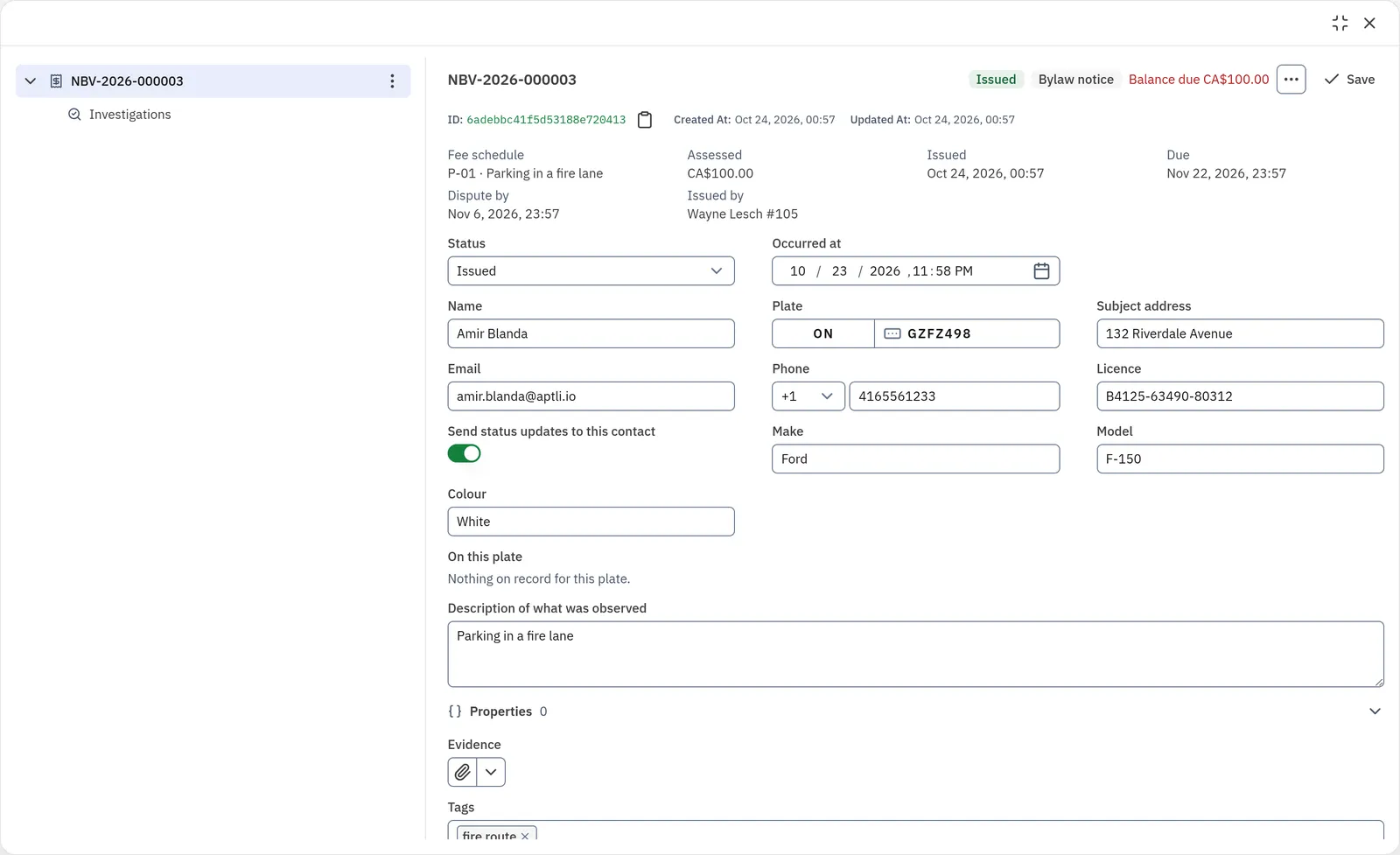The height and width of the screenshot is (855, 1400).
Task: Copy the ID with the clipboard icon
Action: click(x=645, y=120)
